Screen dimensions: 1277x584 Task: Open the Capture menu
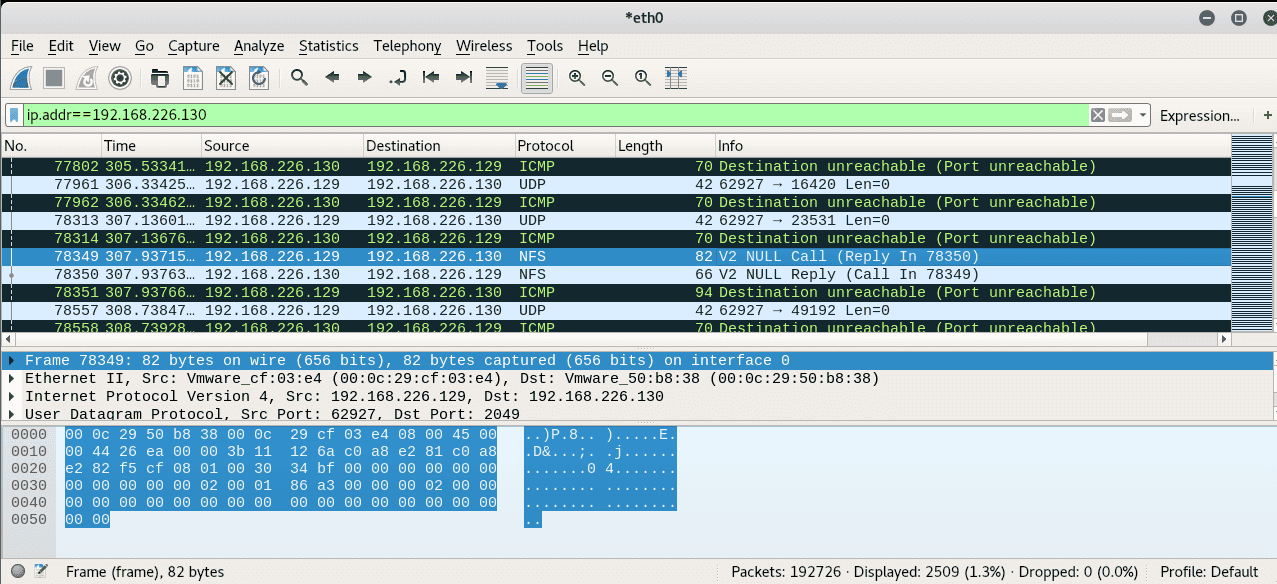coord(193,46)
